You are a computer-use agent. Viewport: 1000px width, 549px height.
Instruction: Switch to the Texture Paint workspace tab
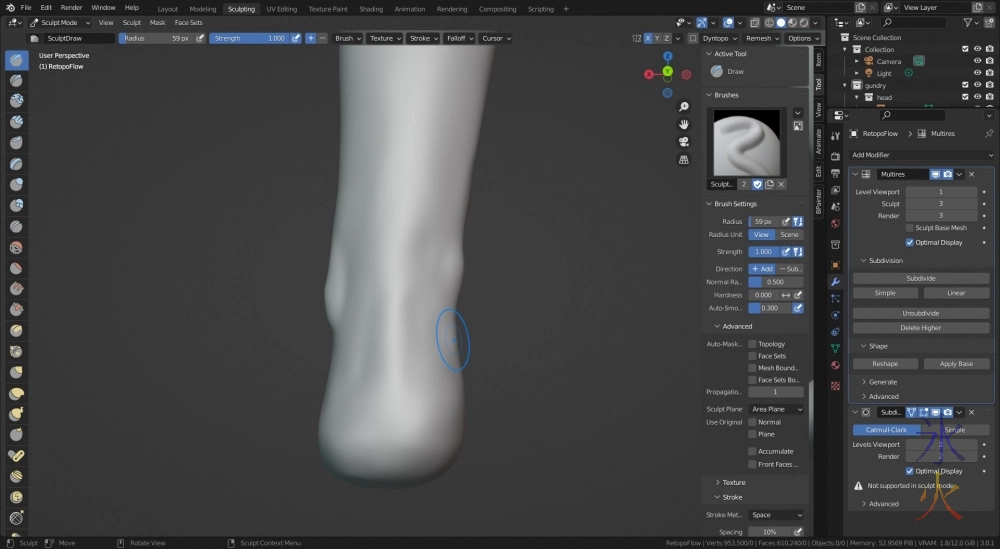pos(327,9)
